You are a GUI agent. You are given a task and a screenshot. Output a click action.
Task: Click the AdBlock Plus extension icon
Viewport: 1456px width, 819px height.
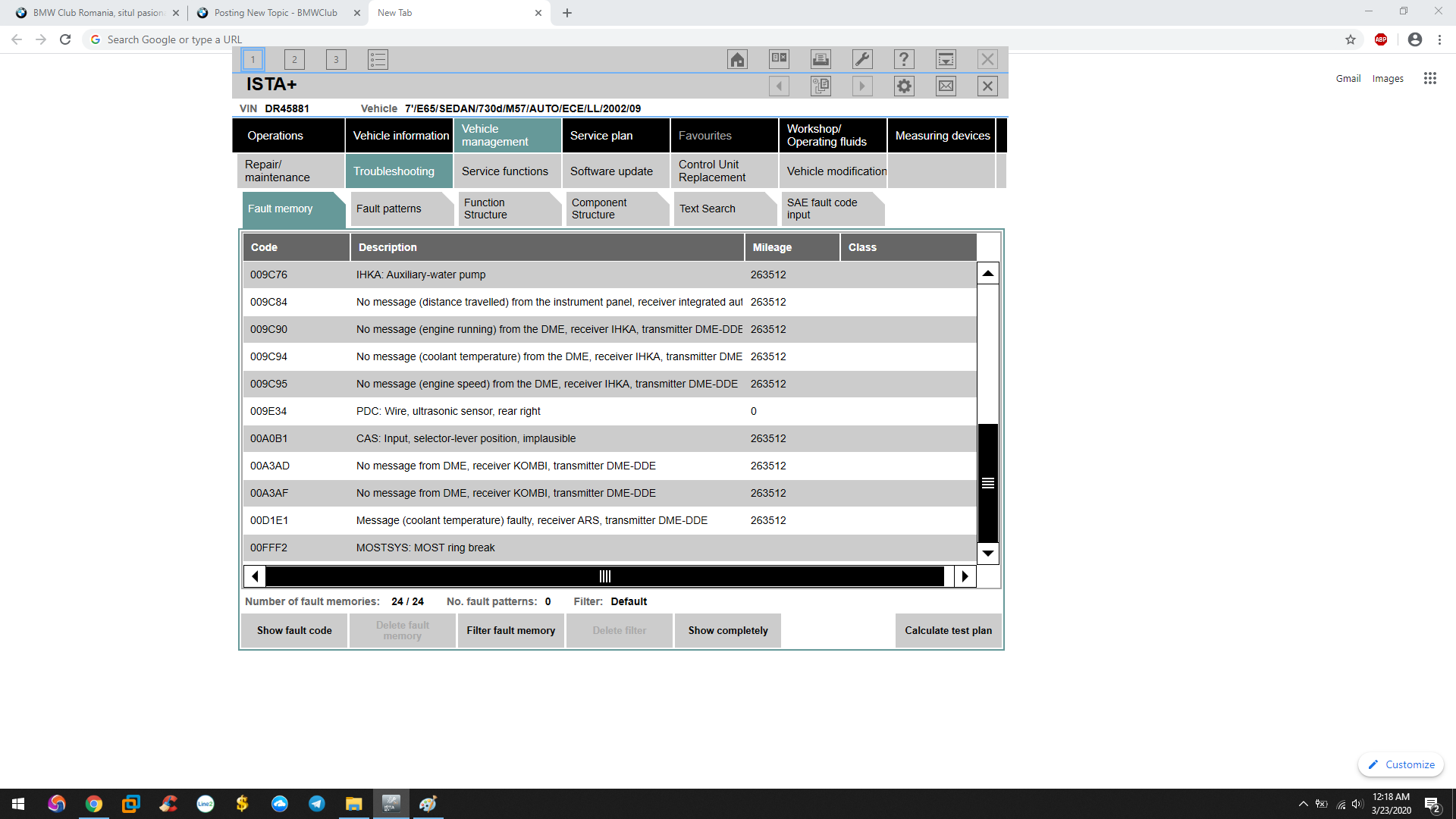click(1381, 39)
